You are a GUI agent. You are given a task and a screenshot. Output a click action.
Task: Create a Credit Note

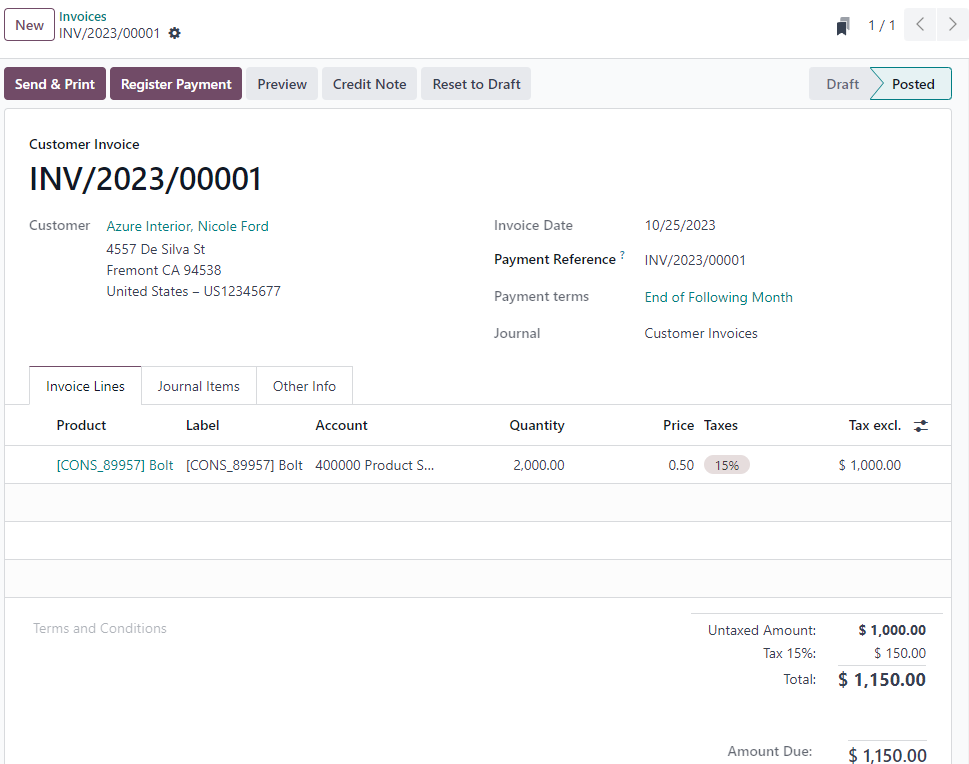pos(370,84)
